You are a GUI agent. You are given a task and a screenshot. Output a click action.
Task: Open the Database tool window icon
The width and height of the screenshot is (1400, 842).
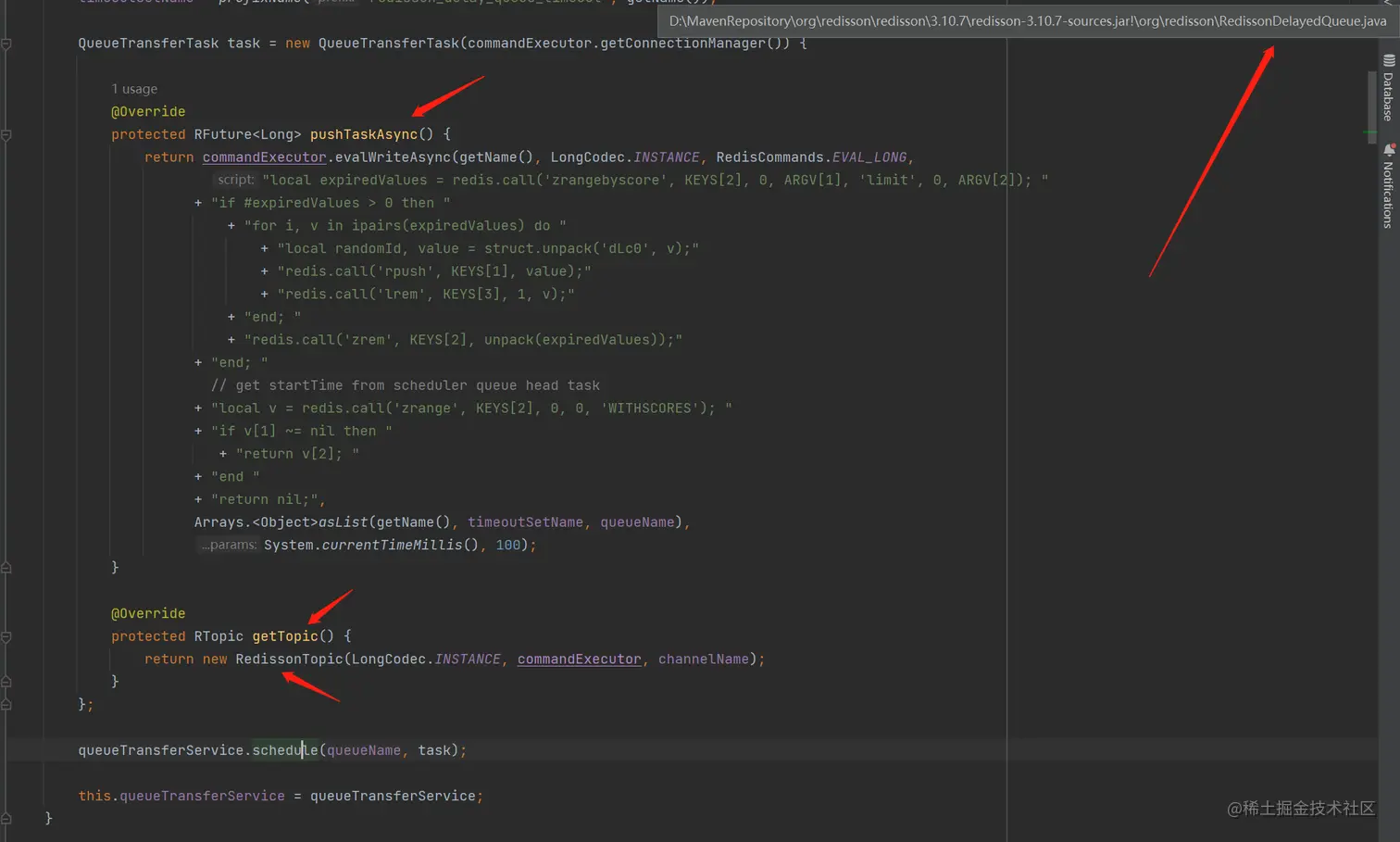coord(1388,60)
